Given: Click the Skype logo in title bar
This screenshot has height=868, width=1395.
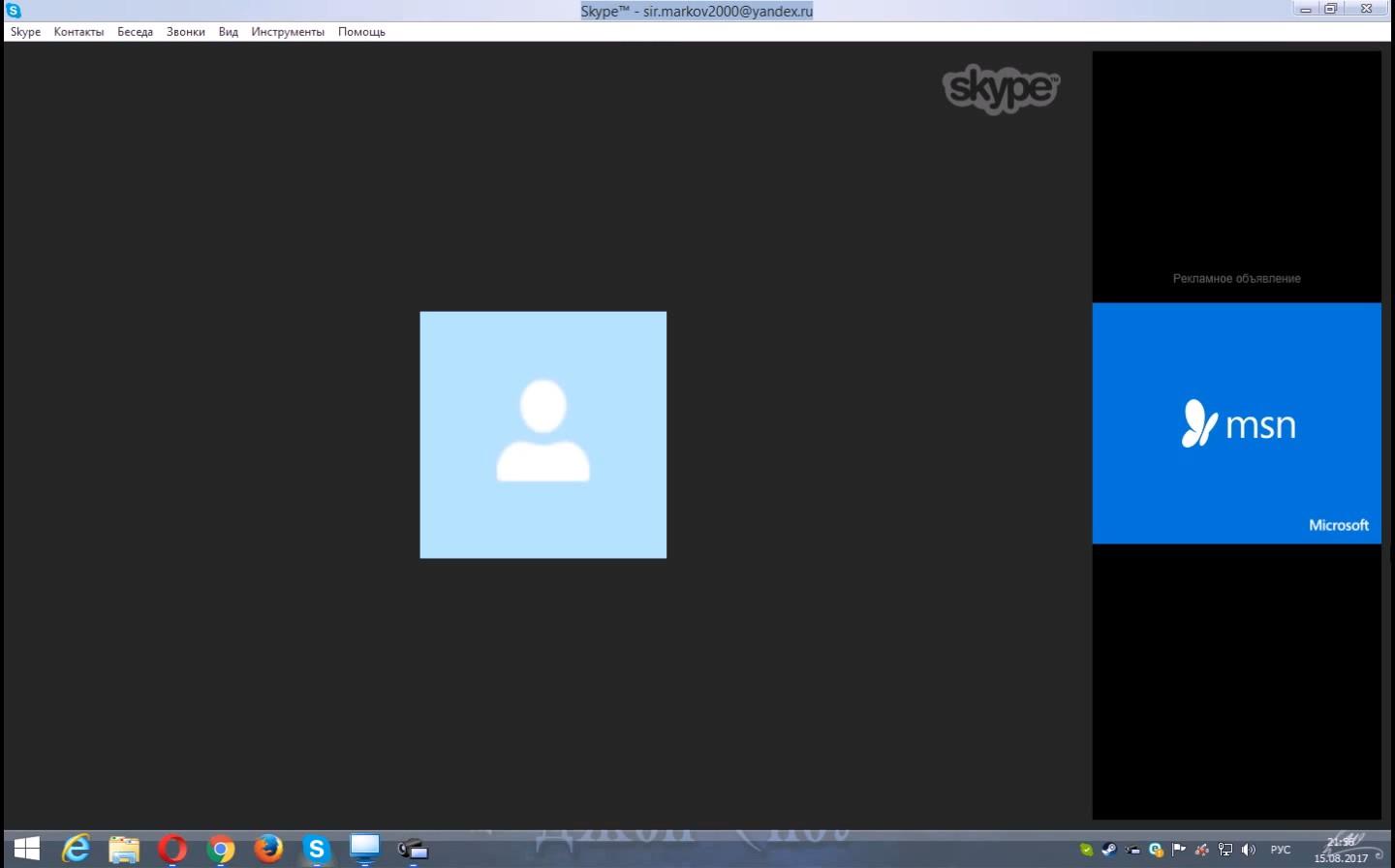Looking at the screenshot, I should coord(14,11).
